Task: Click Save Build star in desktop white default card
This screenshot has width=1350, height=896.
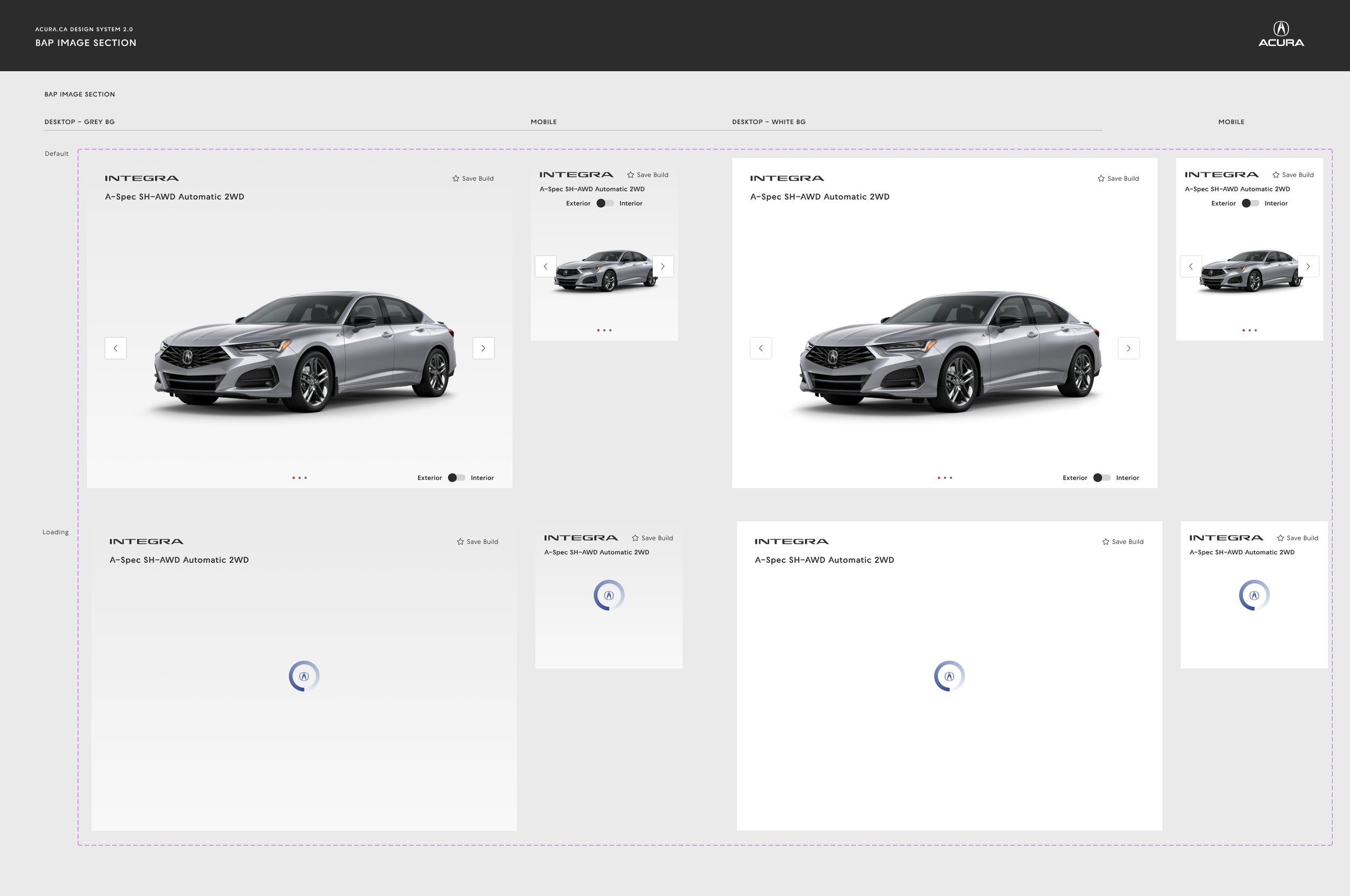Action: [x=1101, y=178]
